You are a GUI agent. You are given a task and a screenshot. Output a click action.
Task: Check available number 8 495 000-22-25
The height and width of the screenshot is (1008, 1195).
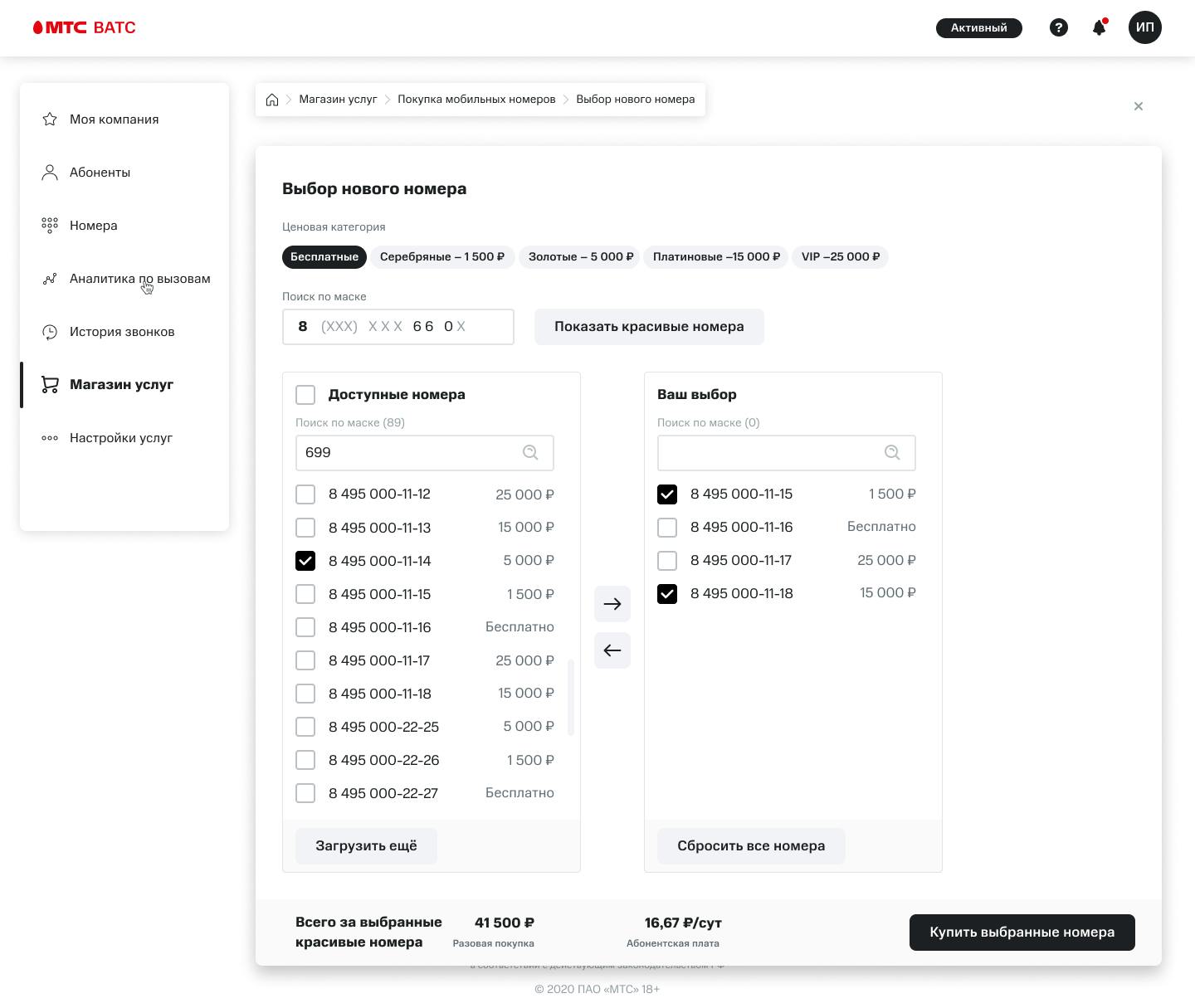pos(305,727)
